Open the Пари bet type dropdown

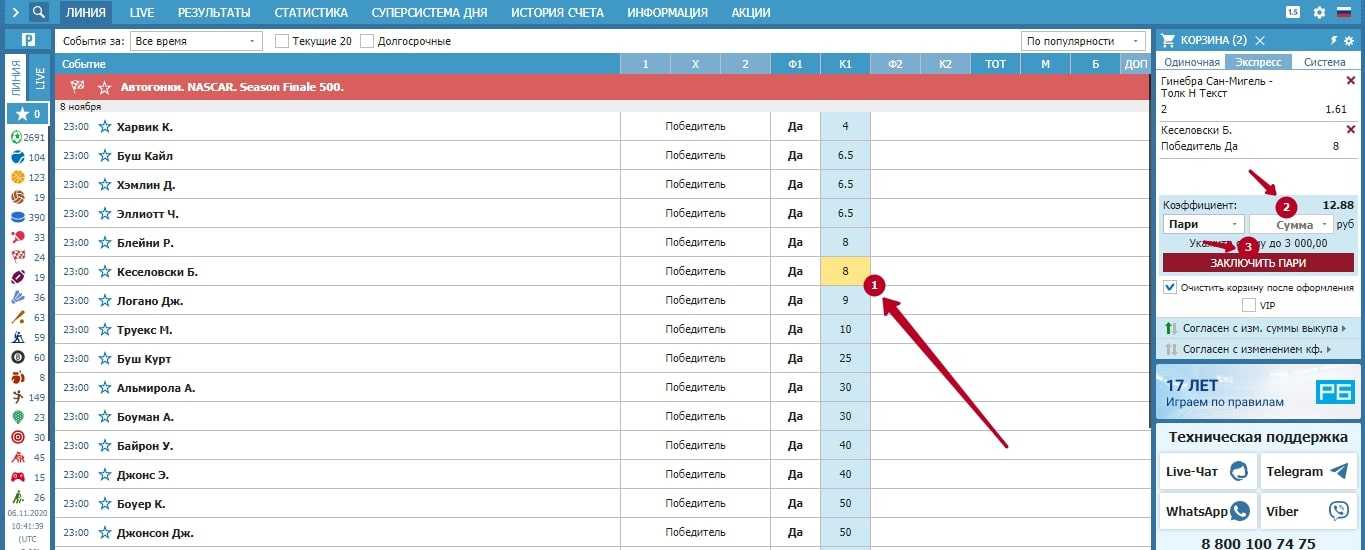1204,225
